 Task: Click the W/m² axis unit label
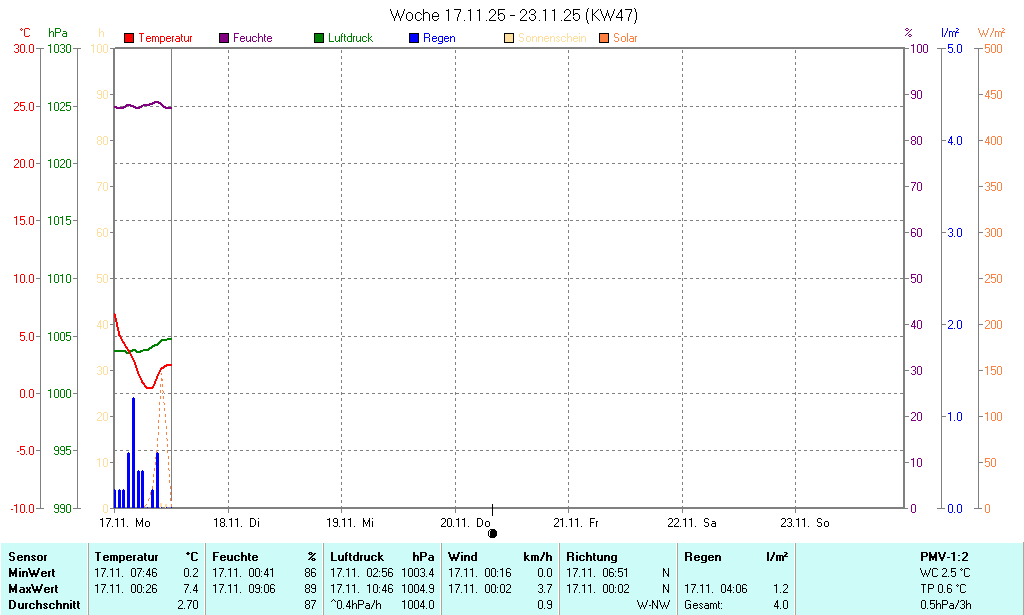point(991,33)
